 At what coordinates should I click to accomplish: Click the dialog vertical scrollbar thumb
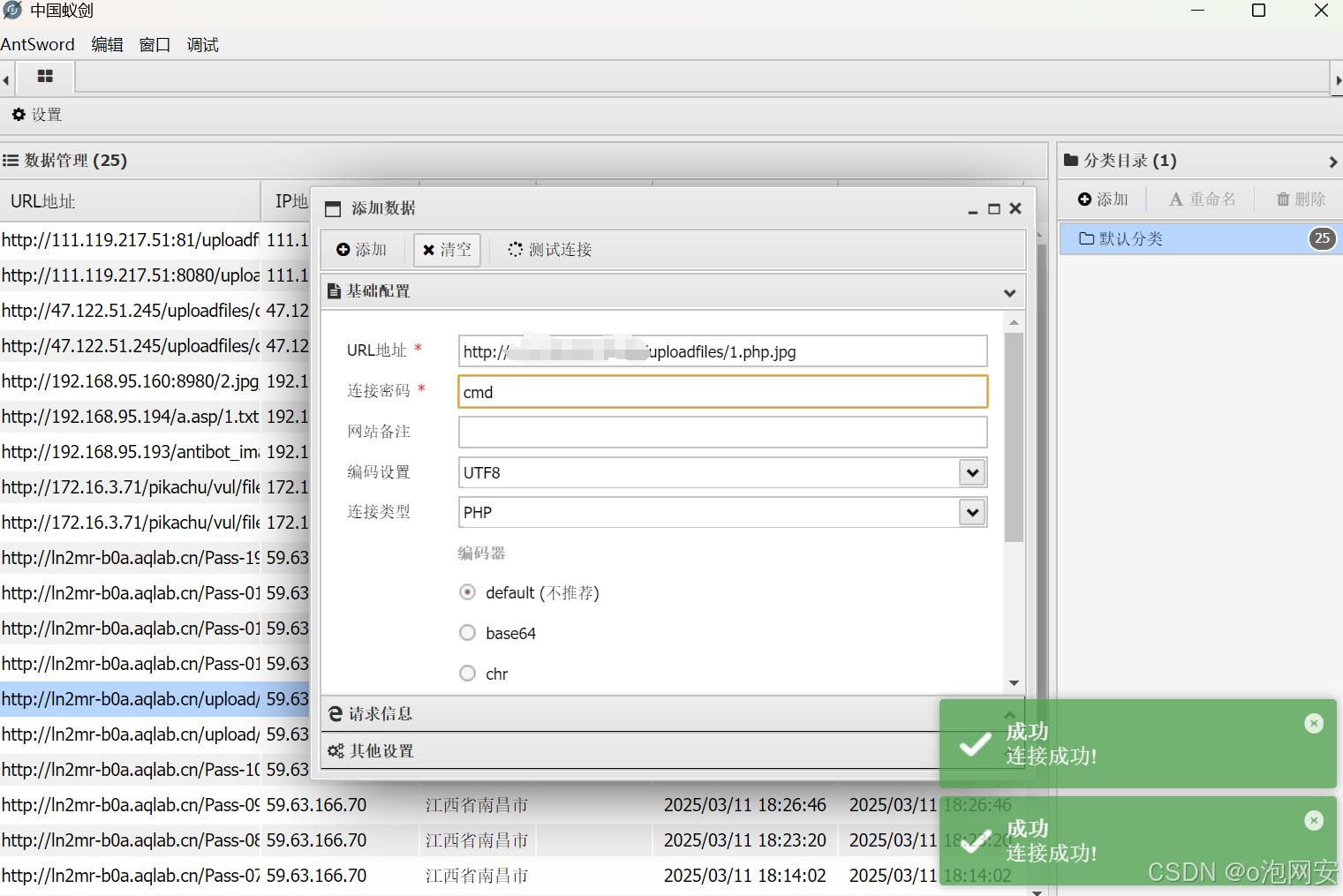pyautogui.click(x=1014, y=437)
